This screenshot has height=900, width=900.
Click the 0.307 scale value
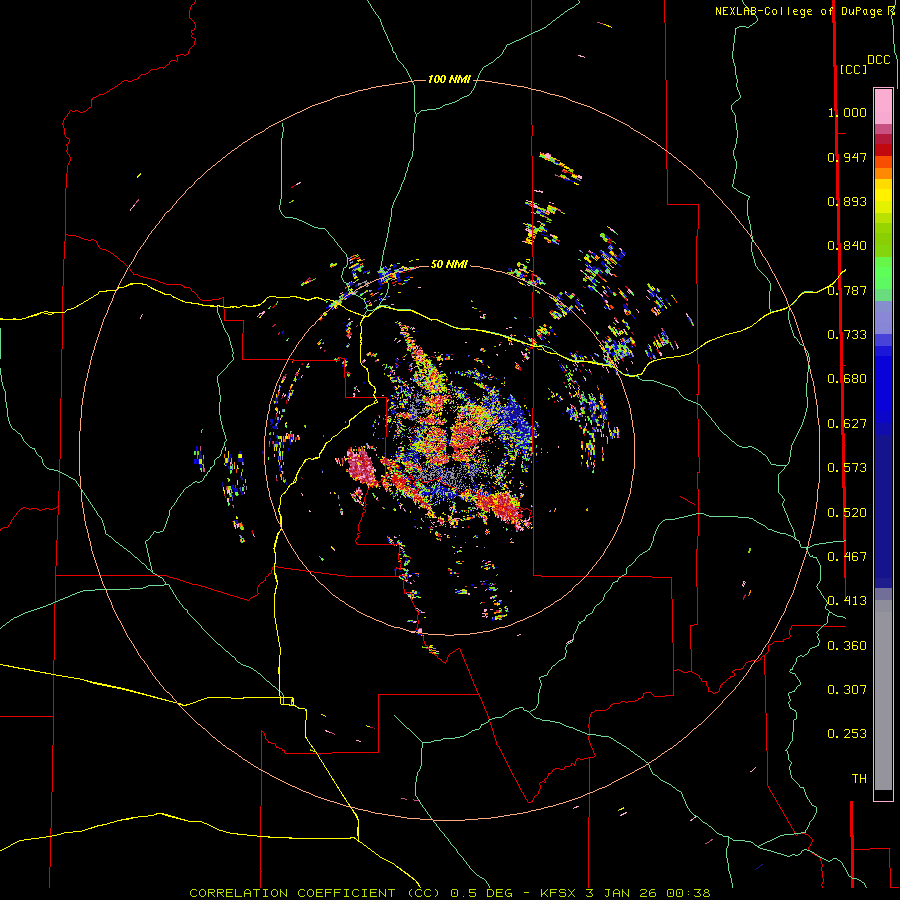(847, 690)
